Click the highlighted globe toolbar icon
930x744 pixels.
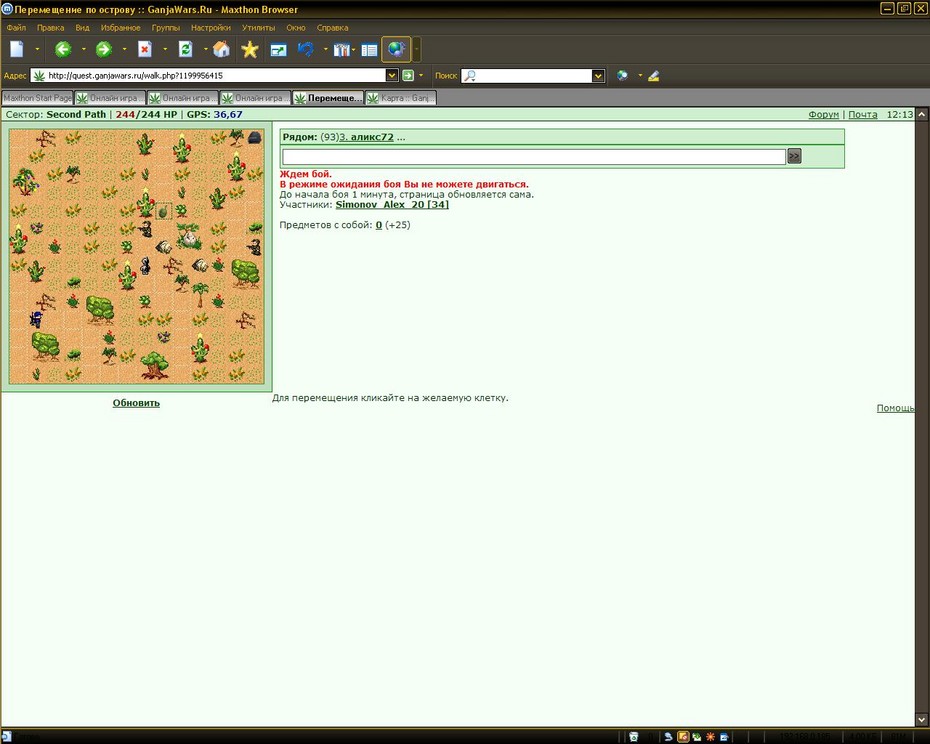click(396, 49)
